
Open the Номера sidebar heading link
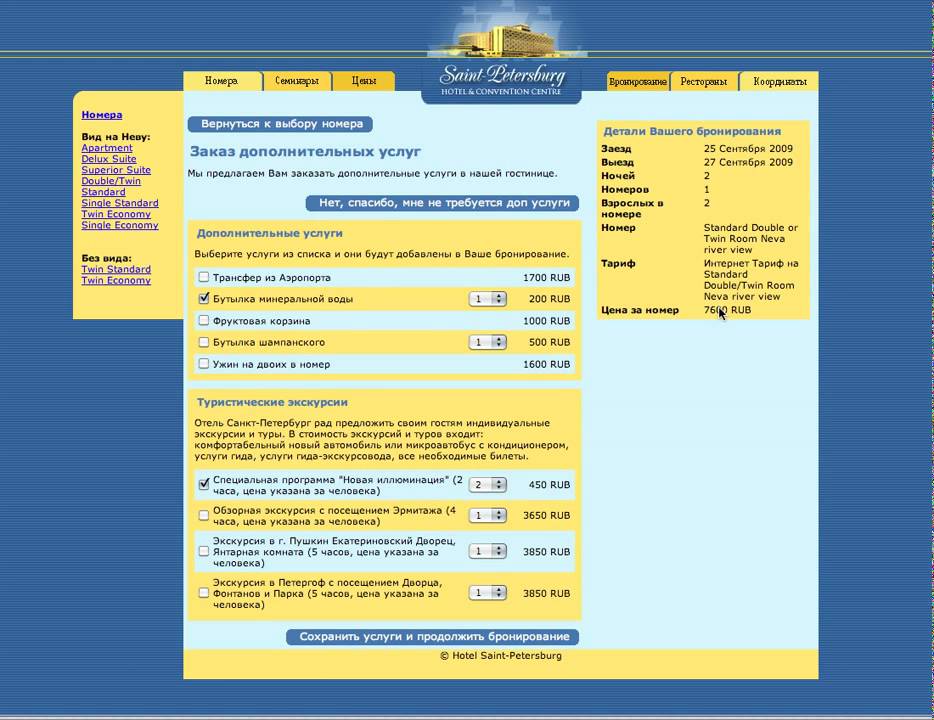pyautogui.click(x=102, y=115)
